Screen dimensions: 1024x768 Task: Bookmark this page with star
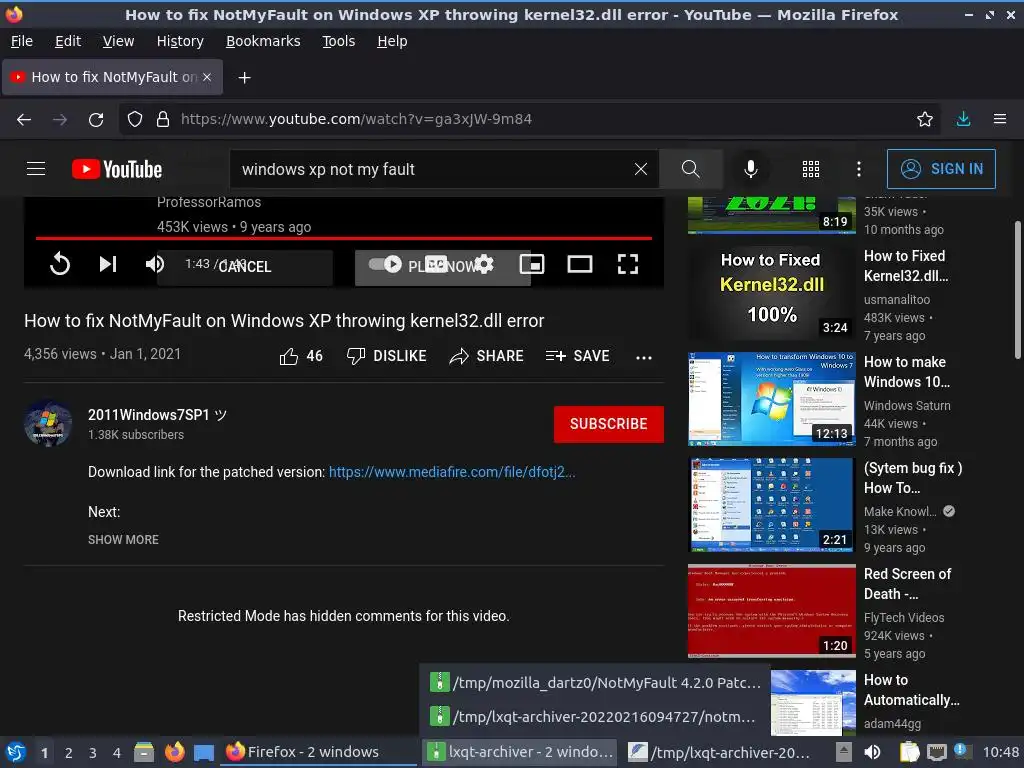924,119
